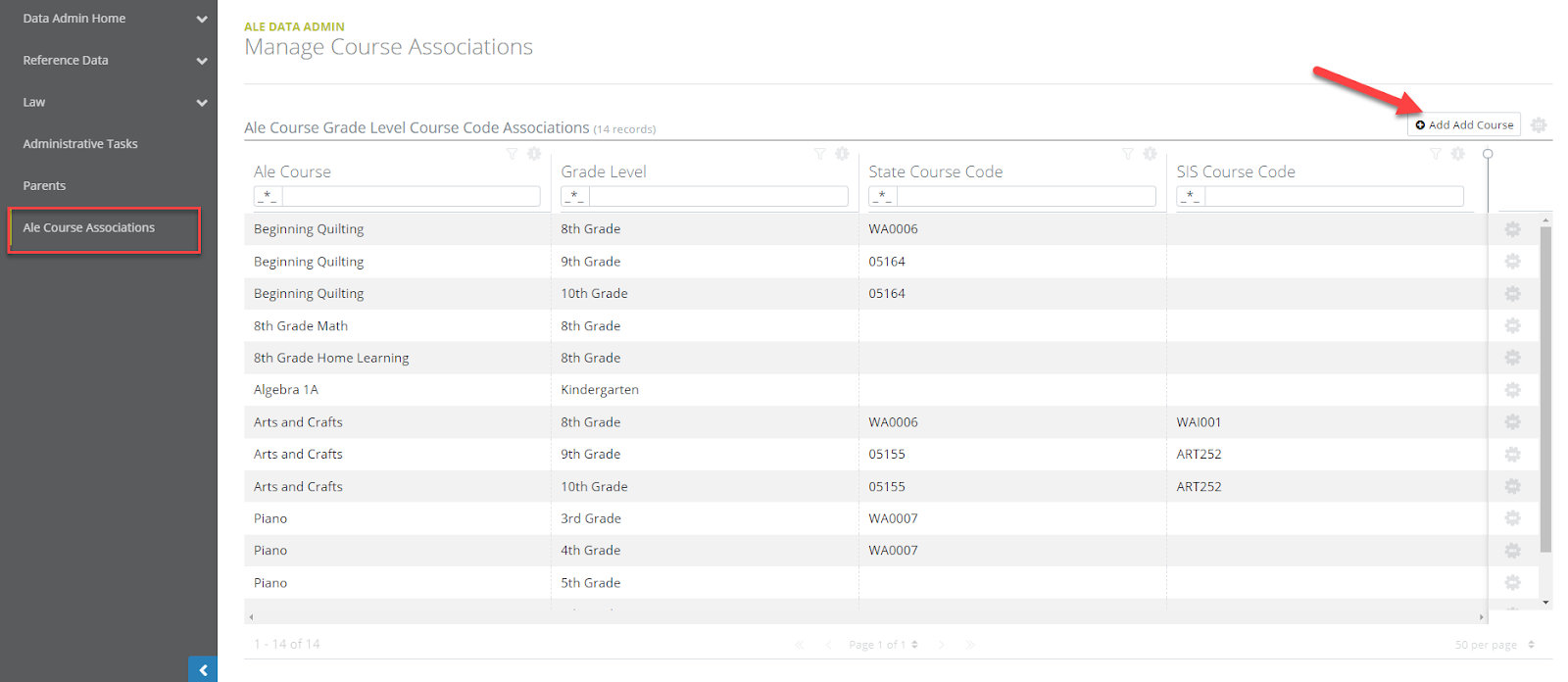1568x682 pixels.
Task: Click the row gear for 8th Grade Math
Action: (1512, 325)
